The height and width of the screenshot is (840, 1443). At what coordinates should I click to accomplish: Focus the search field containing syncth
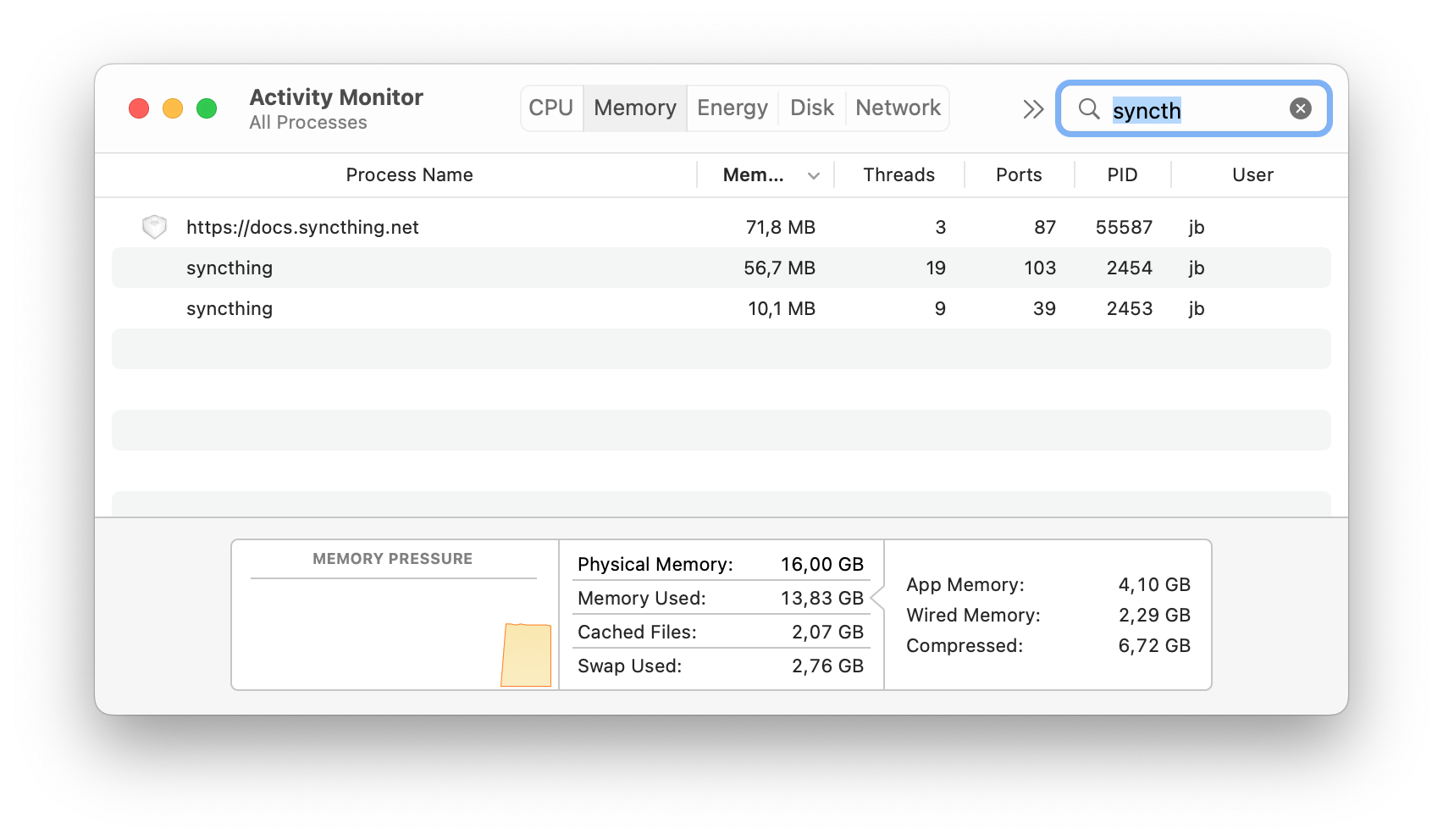pos(1194,108)
